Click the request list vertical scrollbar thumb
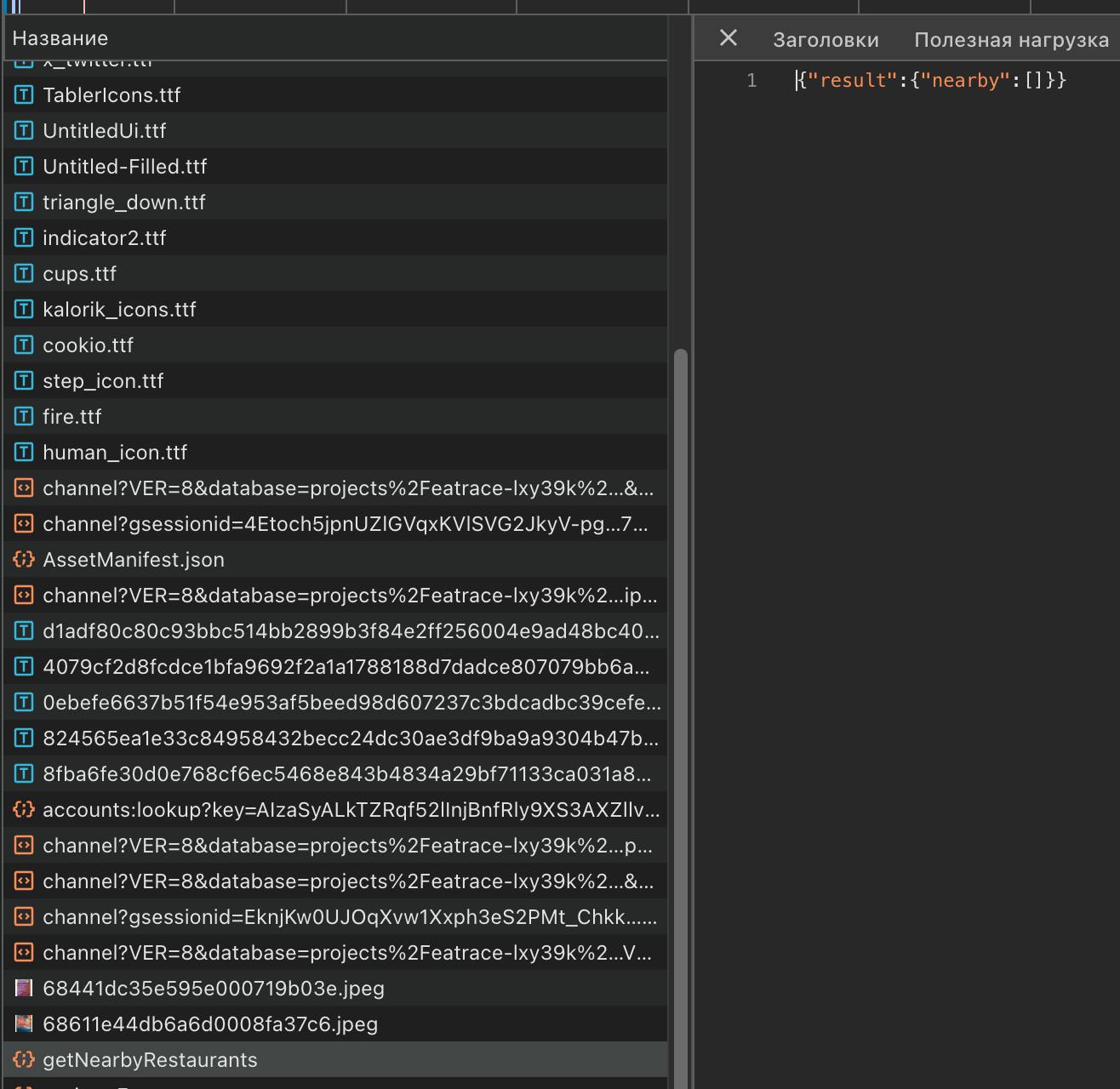The height and width of the screenshot is (1089, 1120). (x=680, y=719)
